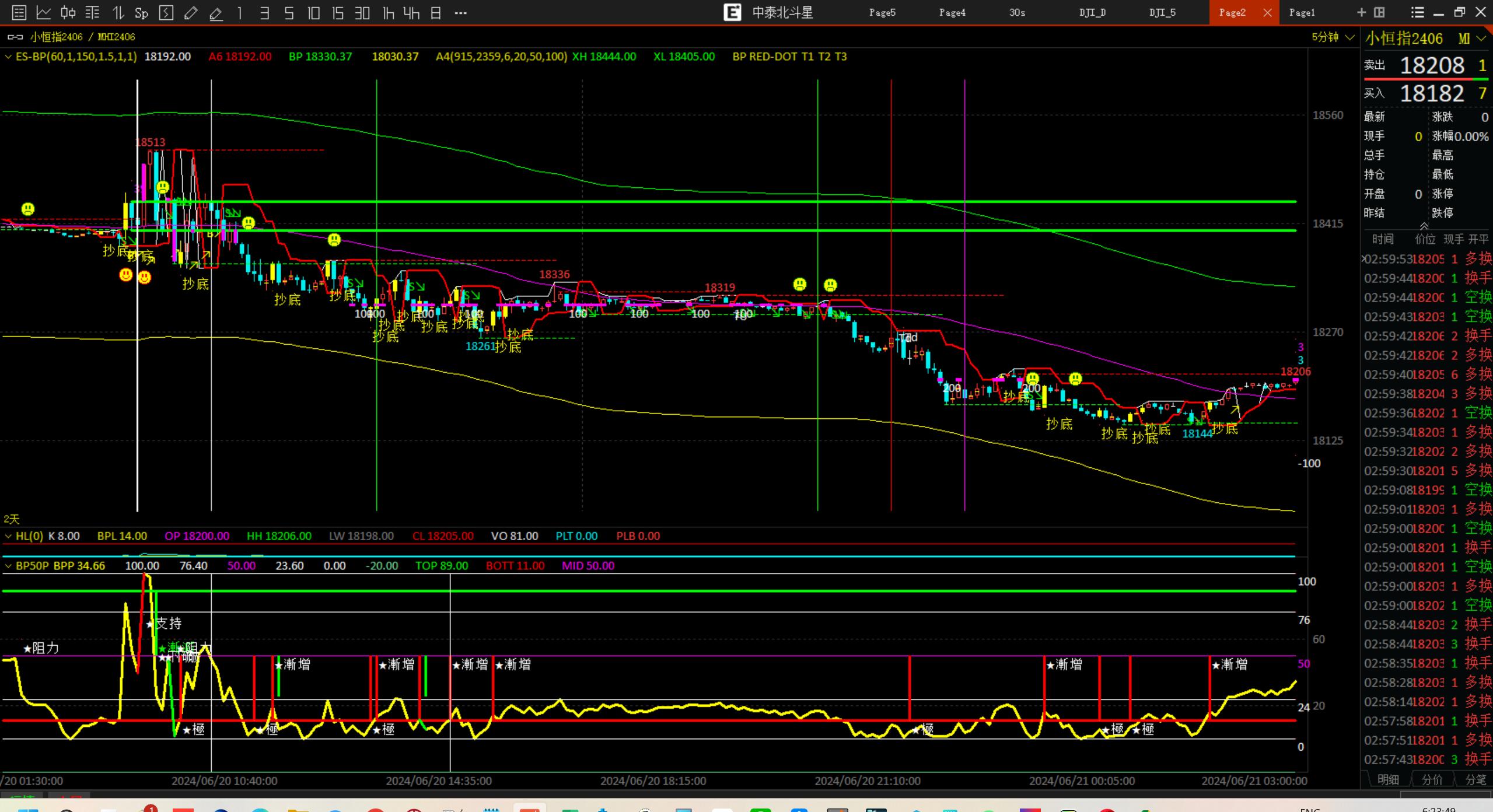Click the 2024/06/20 21:10:00 time axis label
The width and height of the screenshot is (1493, 812).
coord(868,781)
